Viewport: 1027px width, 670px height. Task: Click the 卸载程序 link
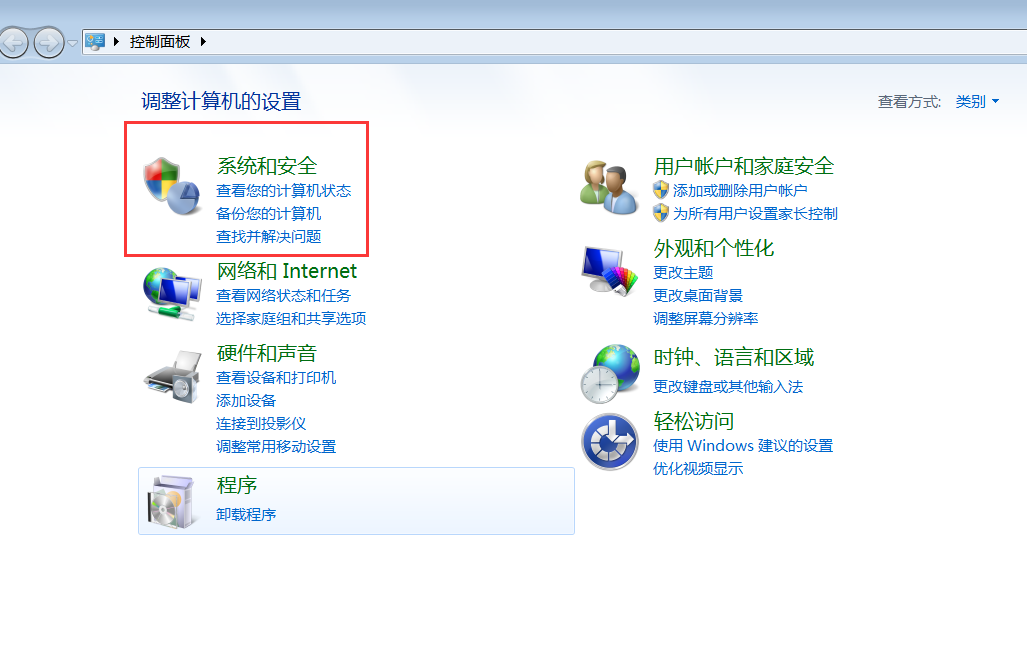246,514
